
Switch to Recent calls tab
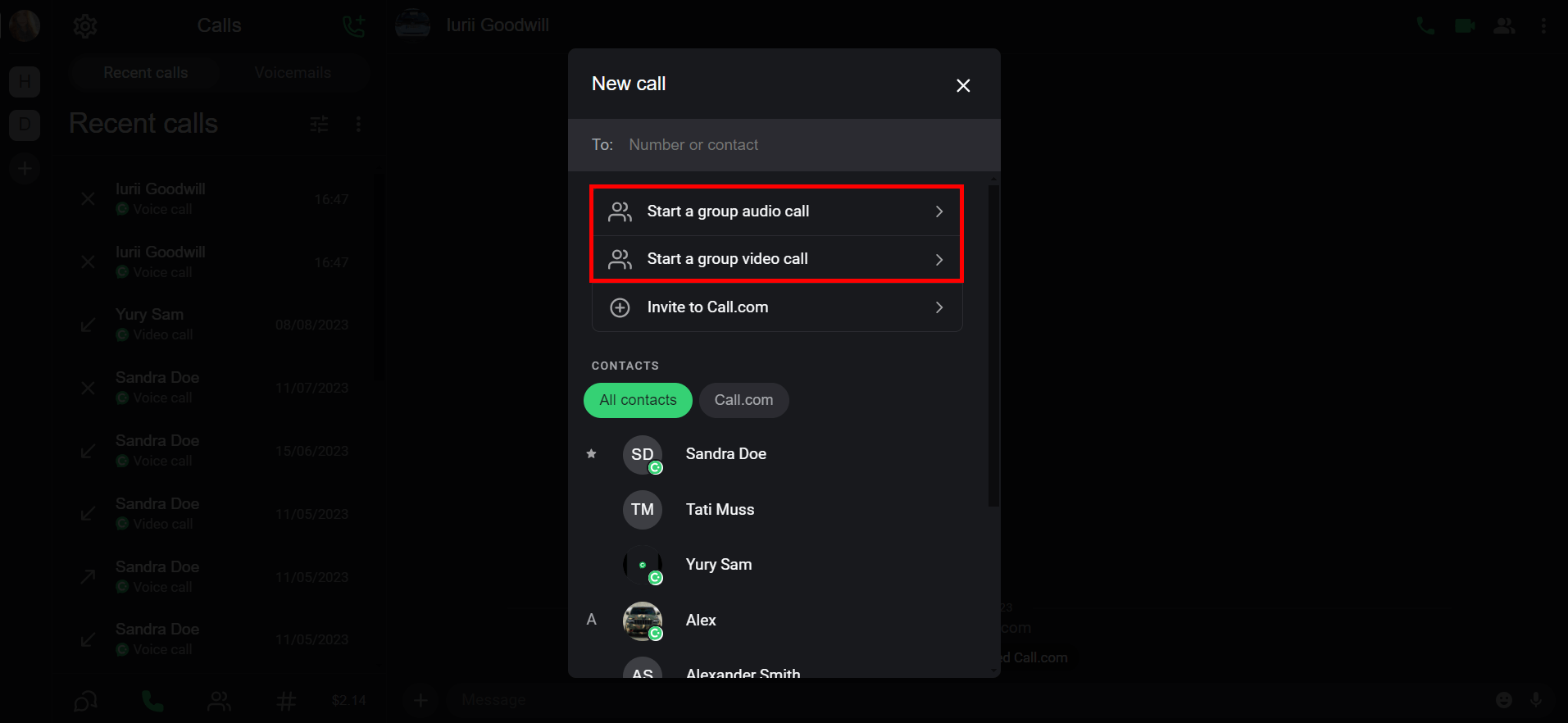146,73
